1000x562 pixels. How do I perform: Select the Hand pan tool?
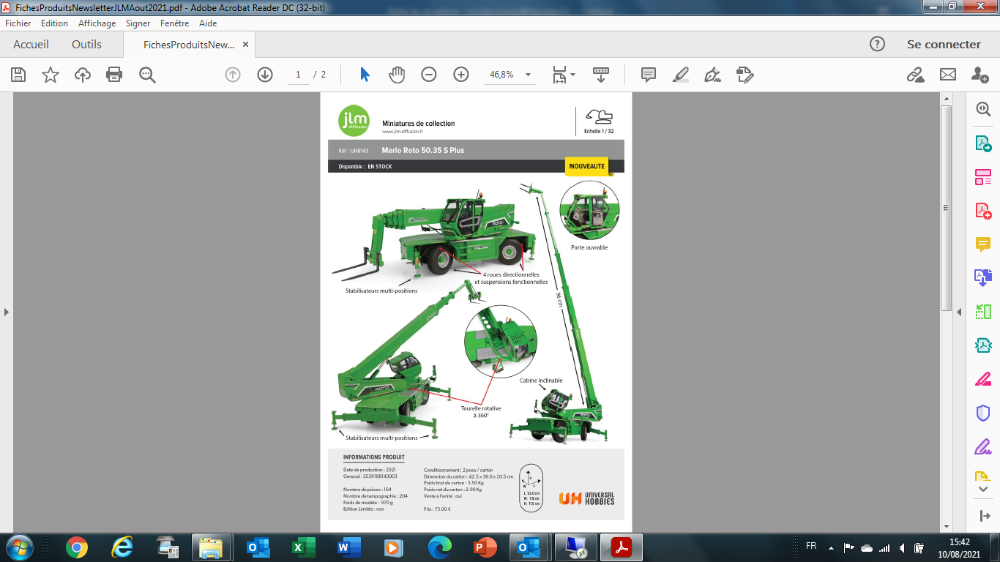397,75
